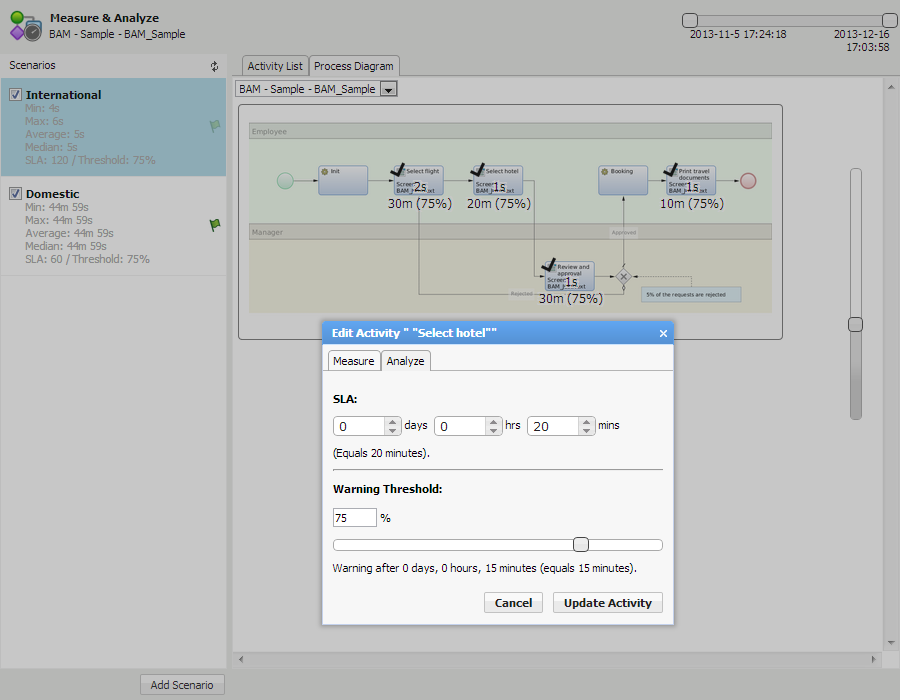Open the Measure tab in dialog

354,361
